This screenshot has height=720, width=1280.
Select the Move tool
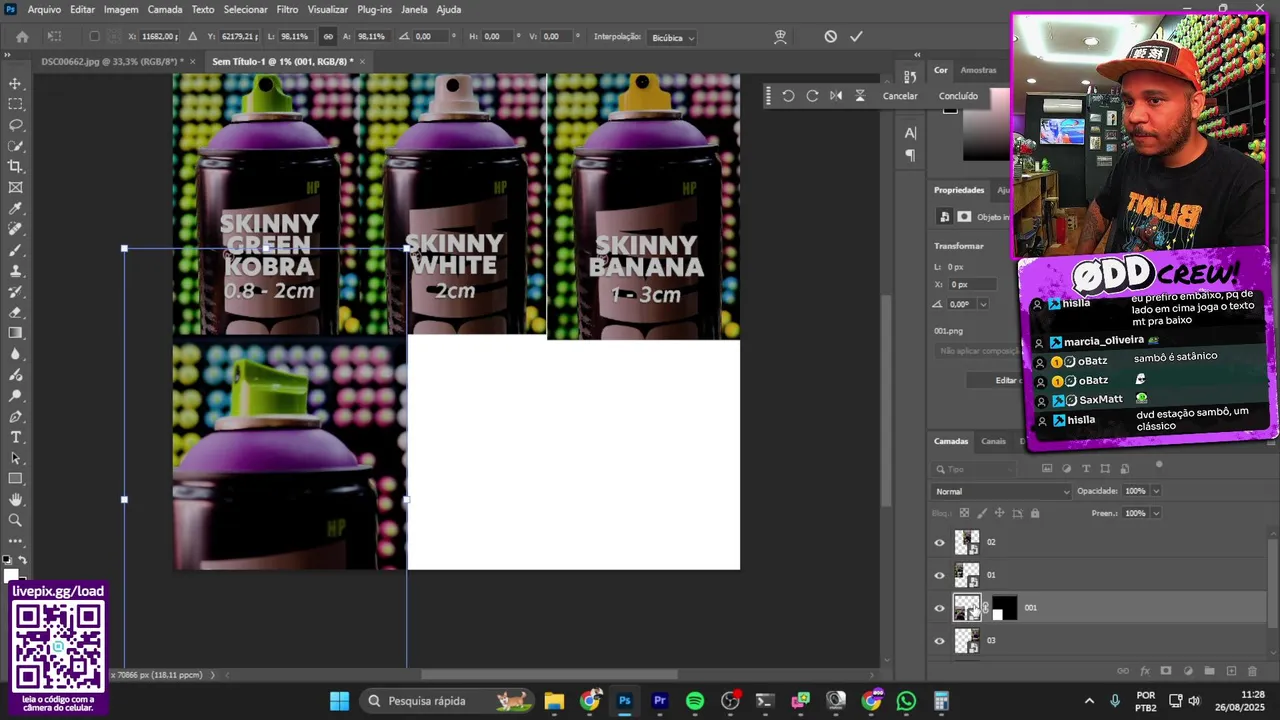(x=15, y=83)
